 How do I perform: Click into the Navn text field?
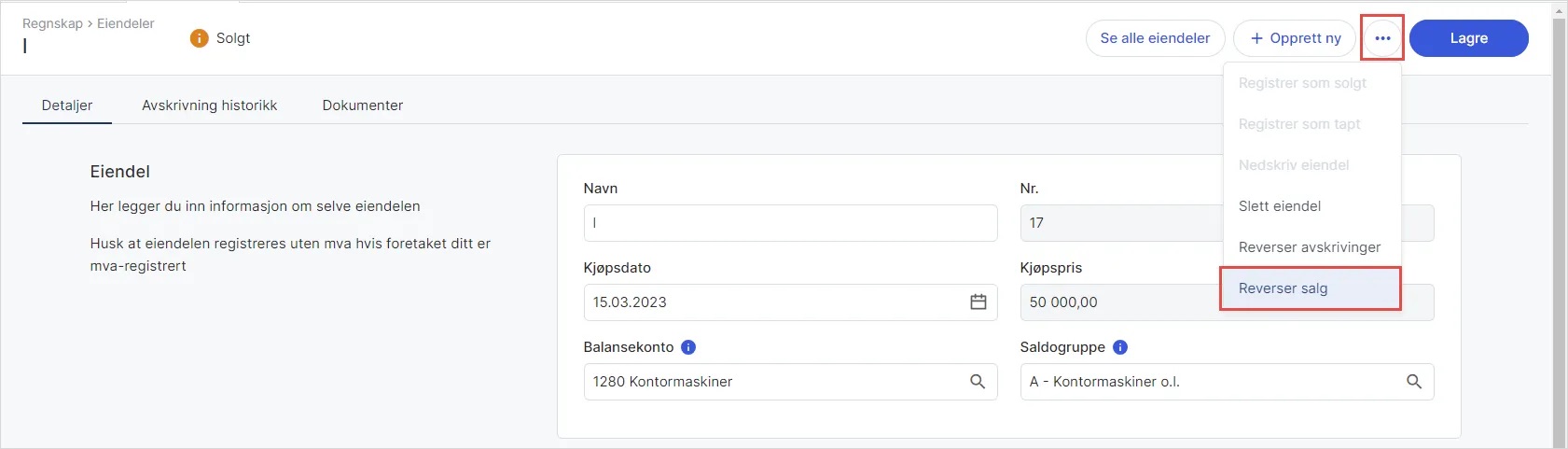tap(789, 223)
